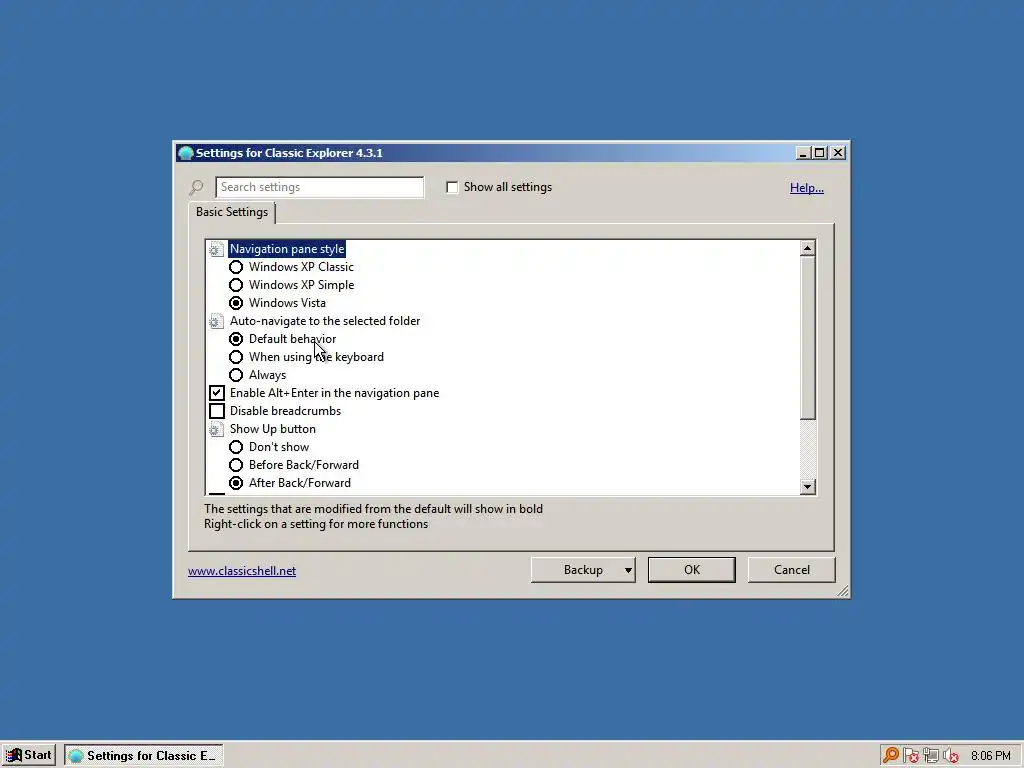Click the gear icon beside Show Up button

216,429
